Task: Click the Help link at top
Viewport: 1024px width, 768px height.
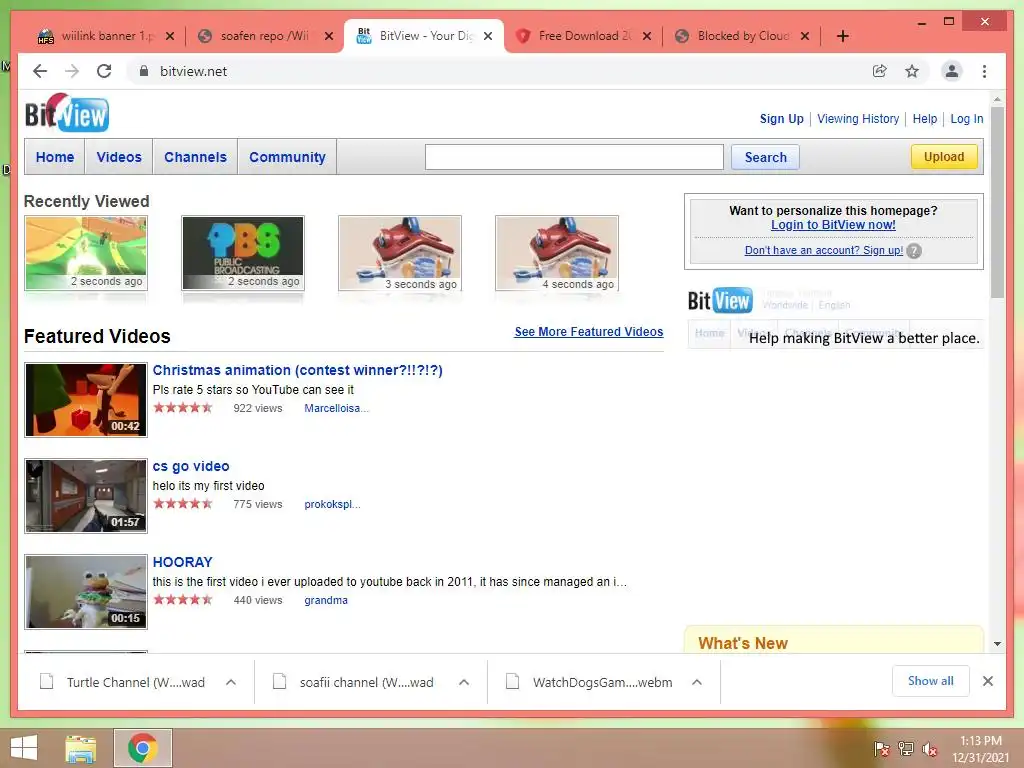Action: coord(925,119)
